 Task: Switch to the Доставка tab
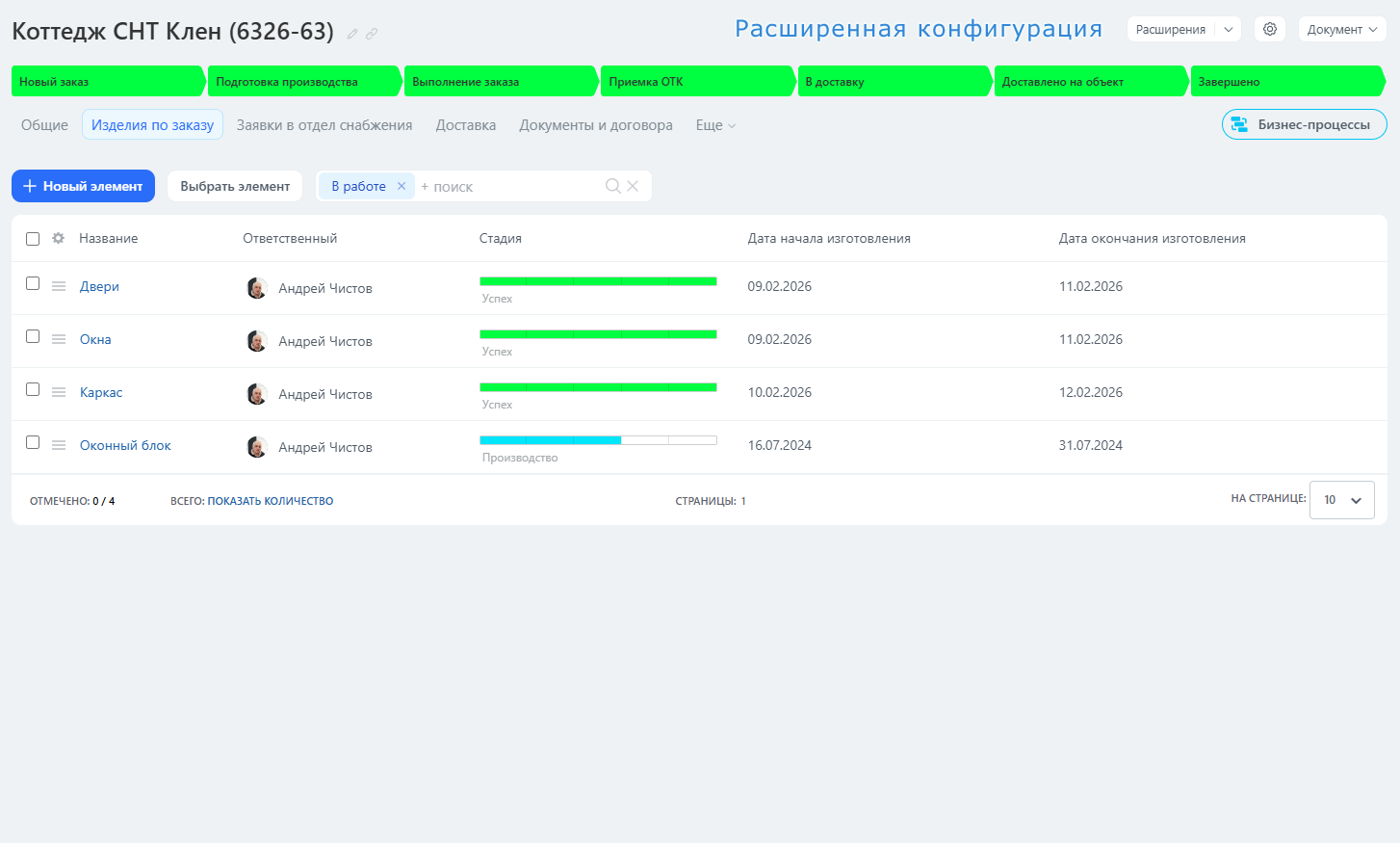coord(466,125)
